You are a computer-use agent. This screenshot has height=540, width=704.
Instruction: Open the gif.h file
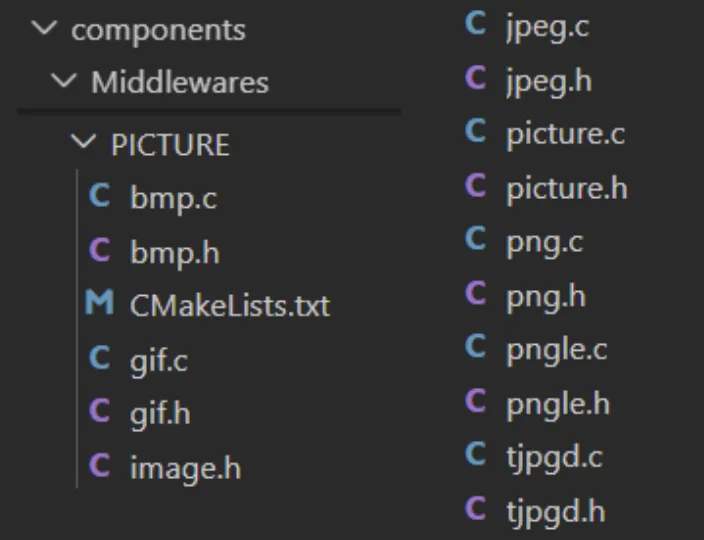tap(160, 415)
